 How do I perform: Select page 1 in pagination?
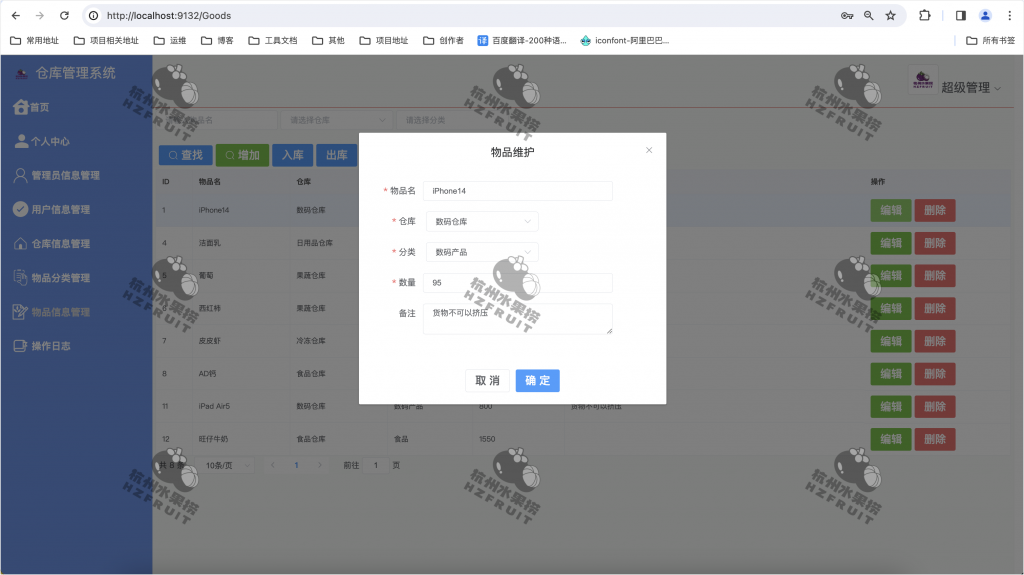coord(296,465)
